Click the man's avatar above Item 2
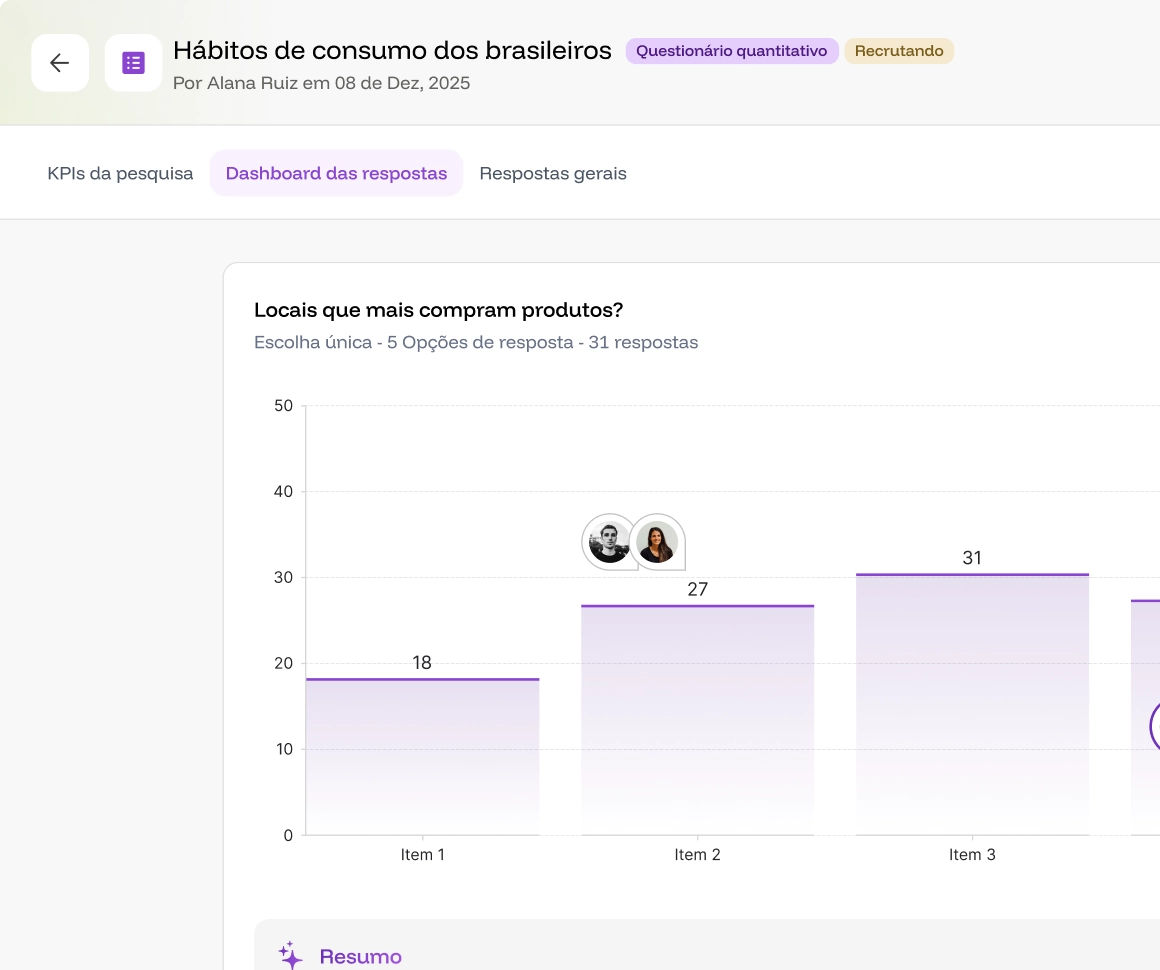 tap(608, 542)
